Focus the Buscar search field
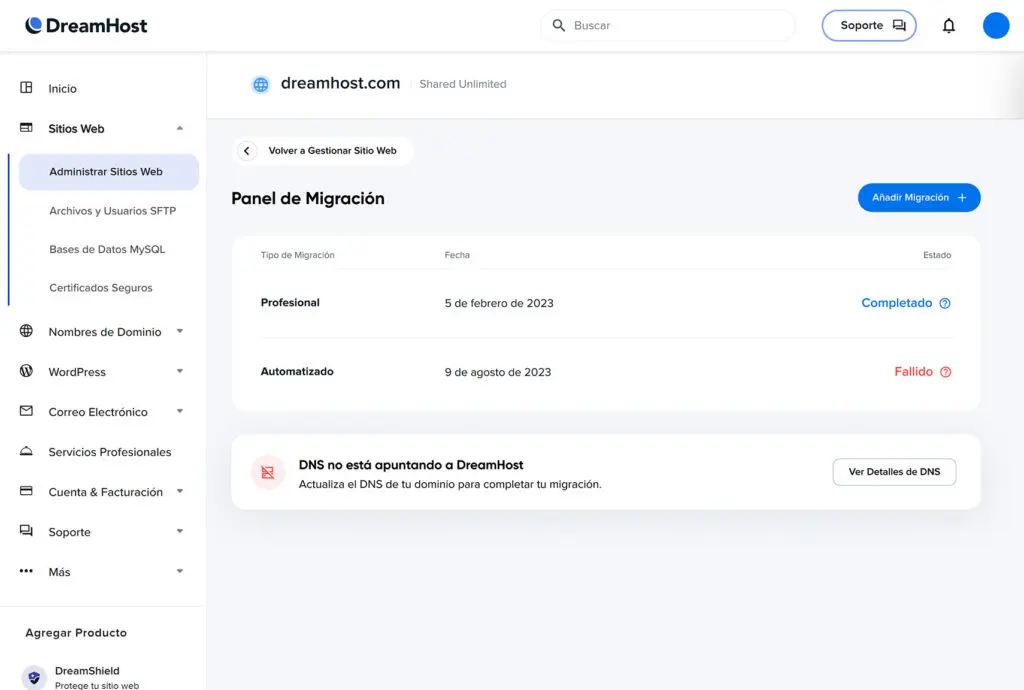This screenshot has height=690, width=1024. pyautogui.click(x=667, y=25)
